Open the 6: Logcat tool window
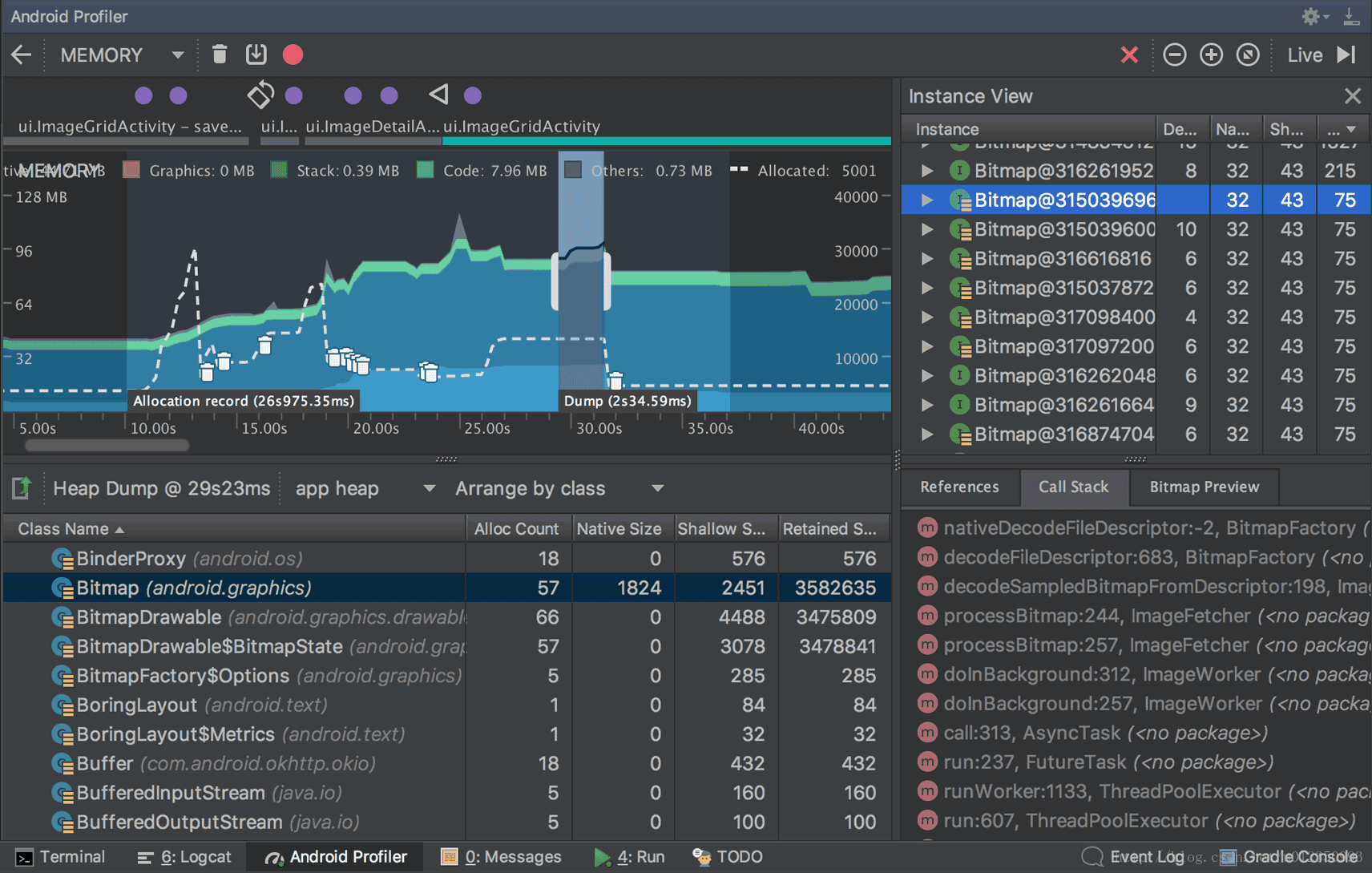The width and height of the screenshot is (1372, 873). [x=184, y=857]
